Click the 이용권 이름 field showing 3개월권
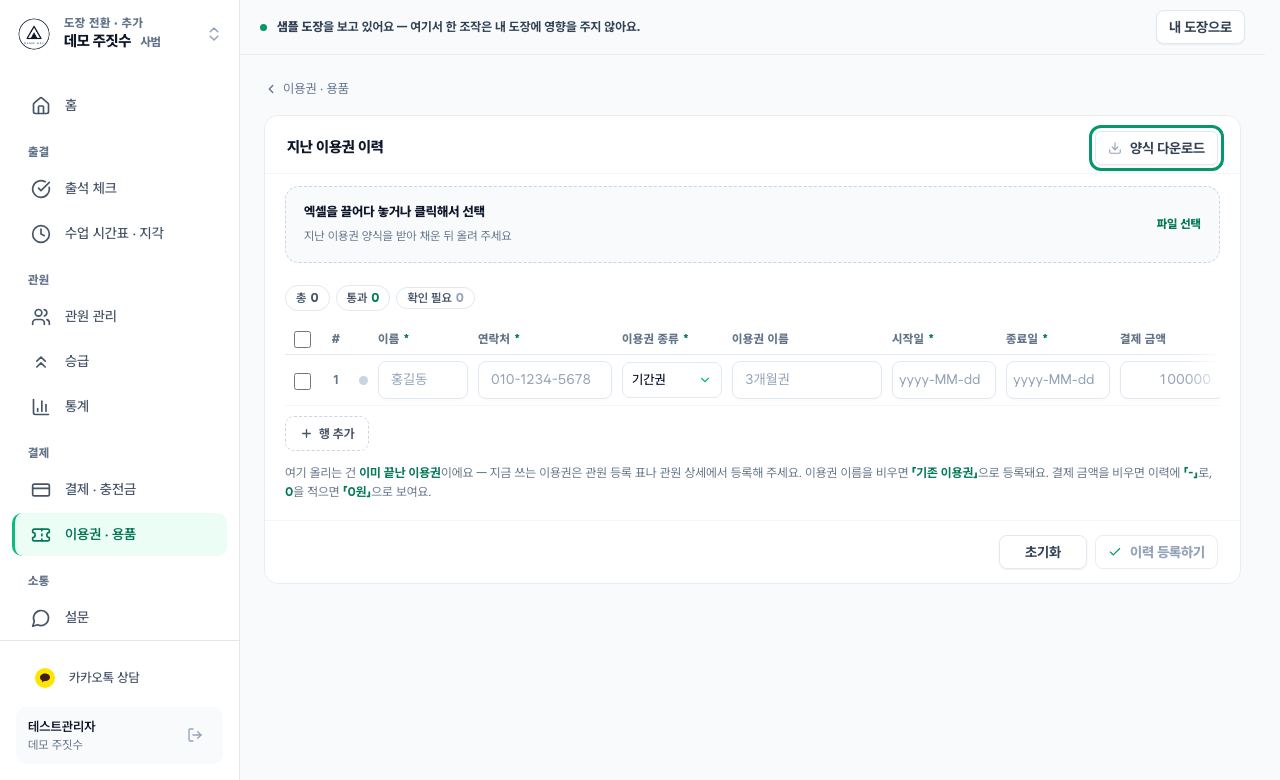 click(x=807, y=380)
